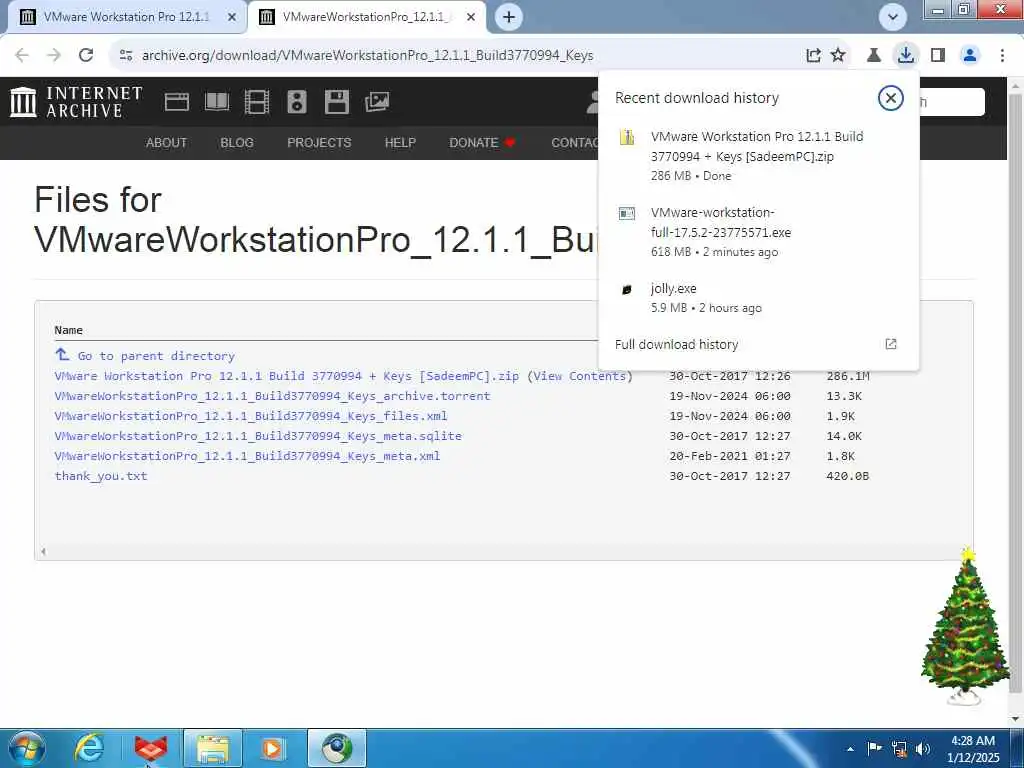Screen dimensions: 1024x768
Task: Click the horizontal scroll left arrow in file list
Action: tap(43, 552)
